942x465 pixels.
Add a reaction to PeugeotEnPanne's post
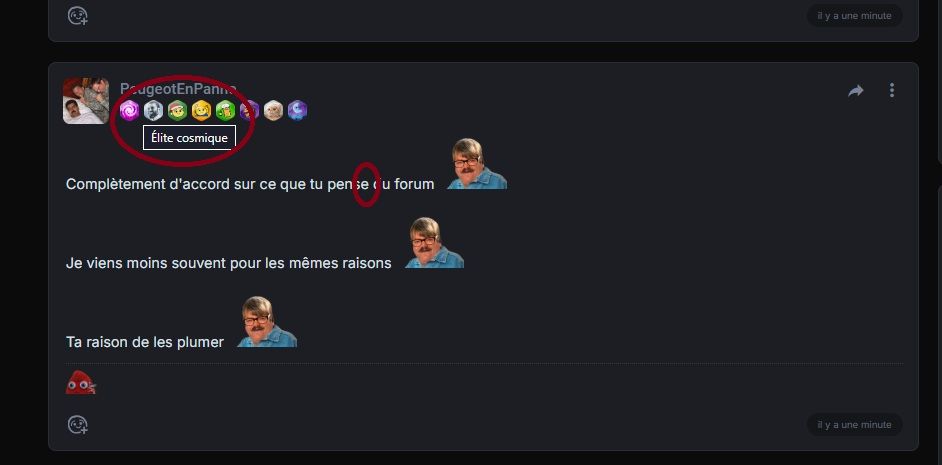point(77,424)
